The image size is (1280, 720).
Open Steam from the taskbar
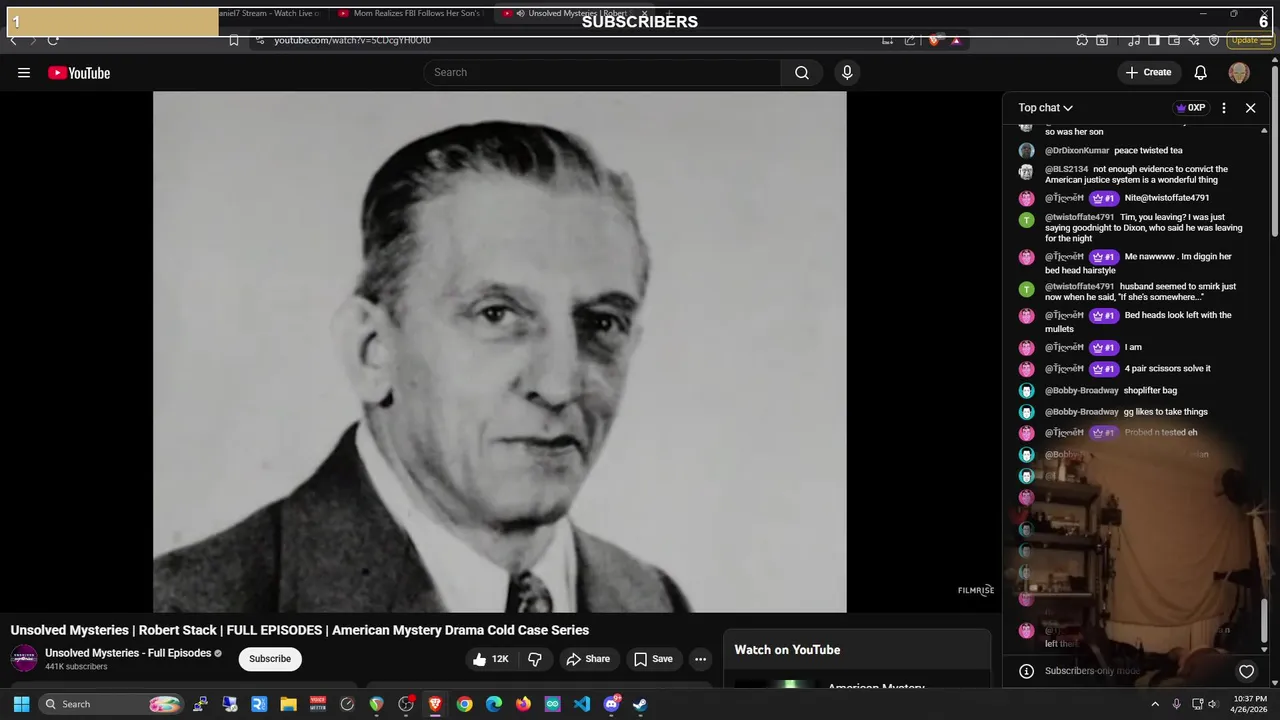pyautogui.click(x=640, y=704)
